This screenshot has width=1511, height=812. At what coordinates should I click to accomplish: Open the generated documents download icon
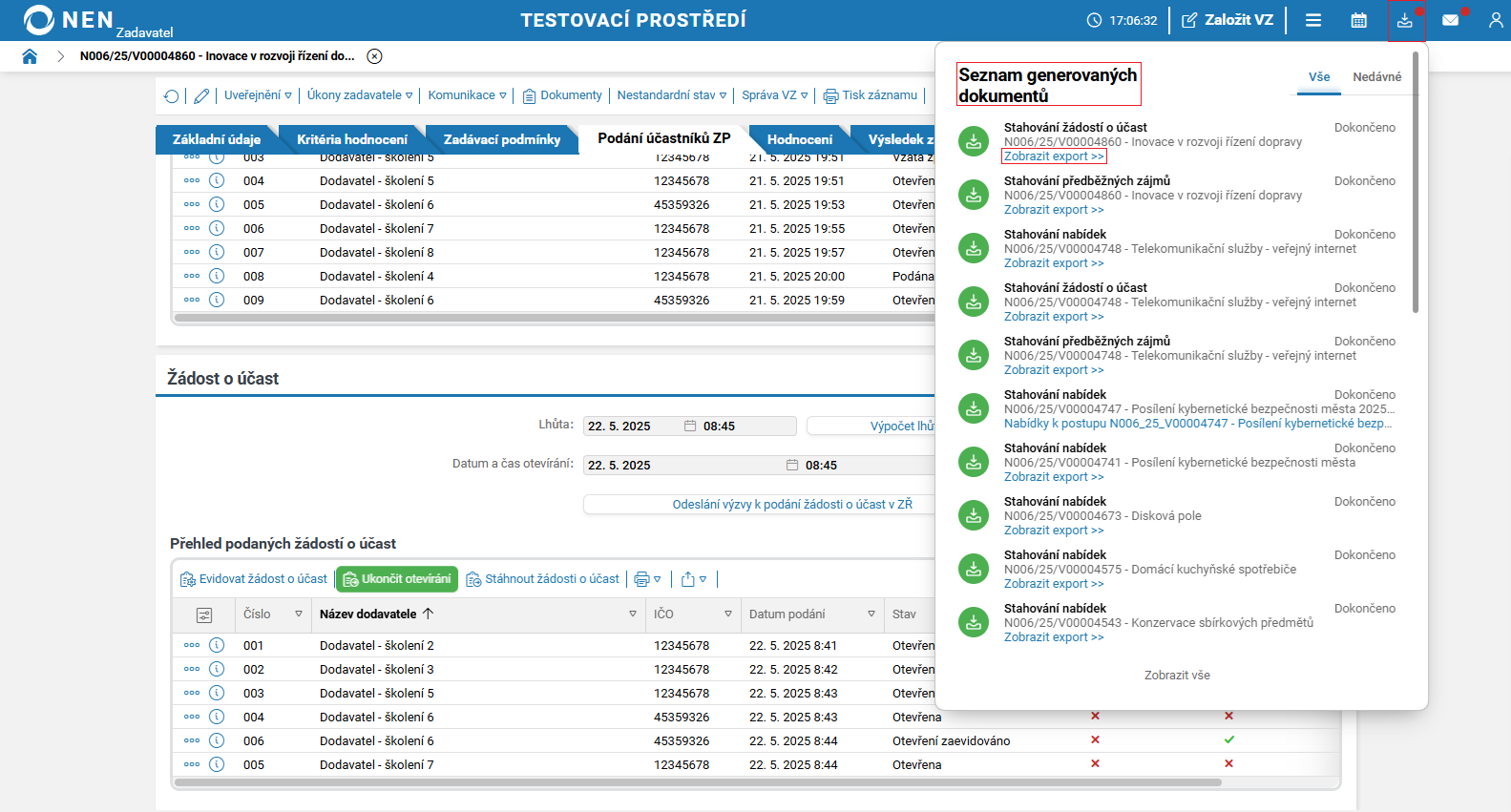pyautogui.click(x=1404, y=20)
